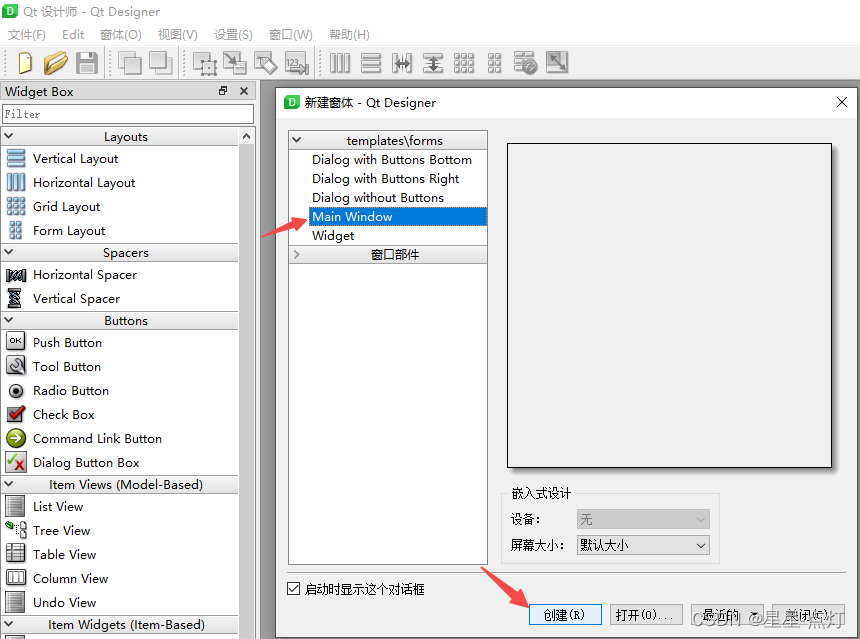860x639 pixels.
Task: Select the Tree View item
Action: pos(61,530)
